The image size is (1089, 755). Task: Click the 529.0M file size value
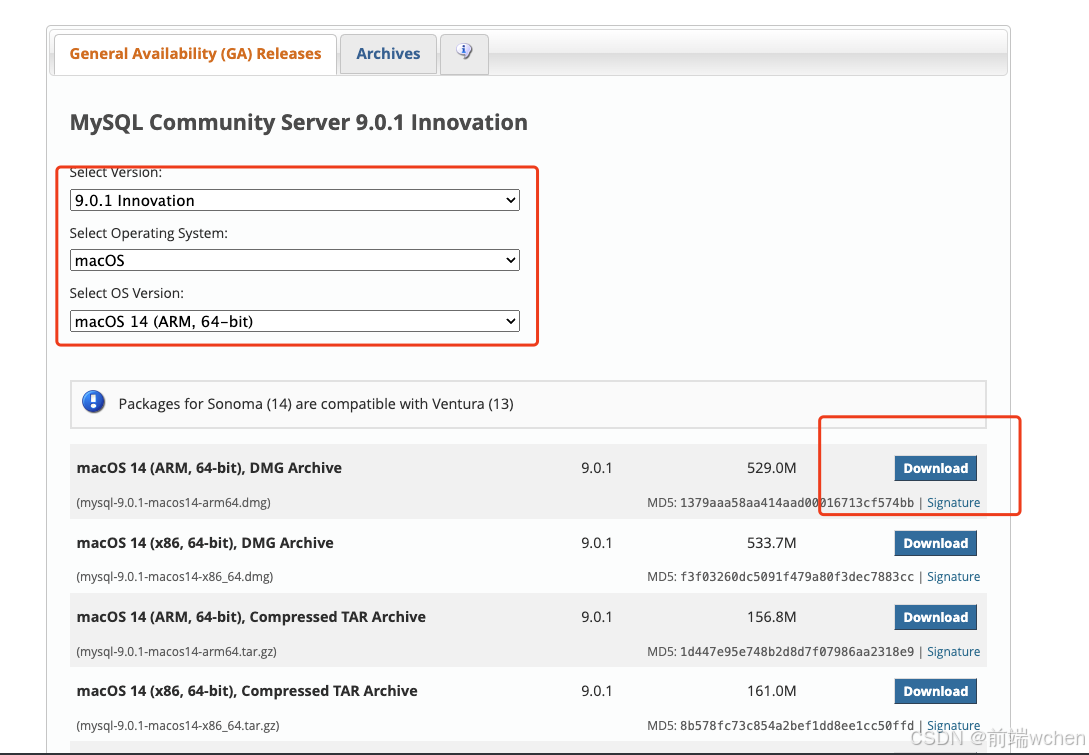(772, 467)
